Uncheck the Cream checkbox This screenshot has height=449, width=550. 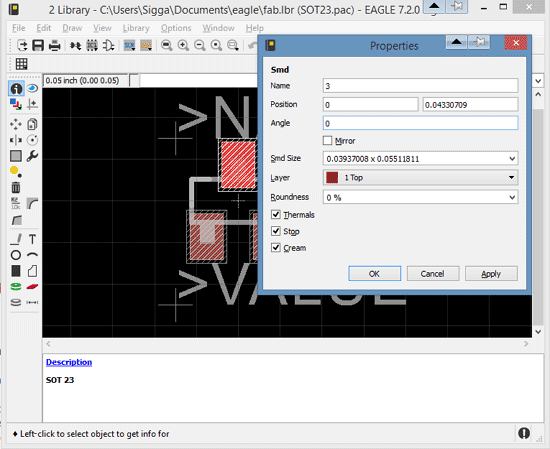[x=276, y=248]
